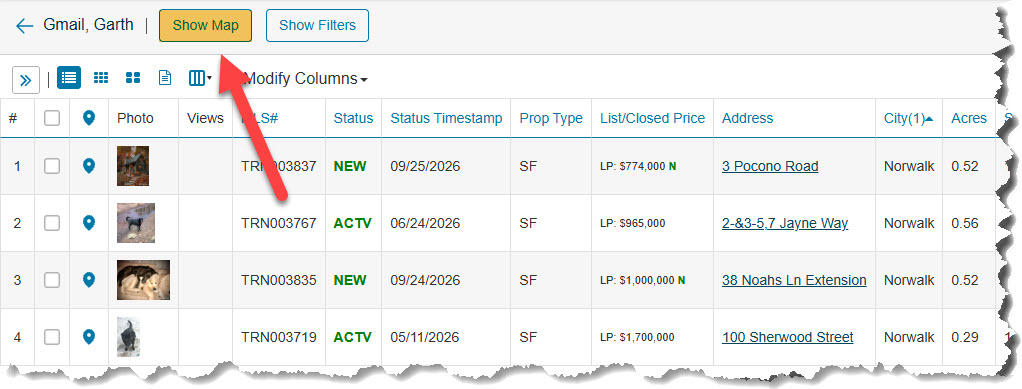
Task: Check the box for row 1
Action: click(52, 166)
